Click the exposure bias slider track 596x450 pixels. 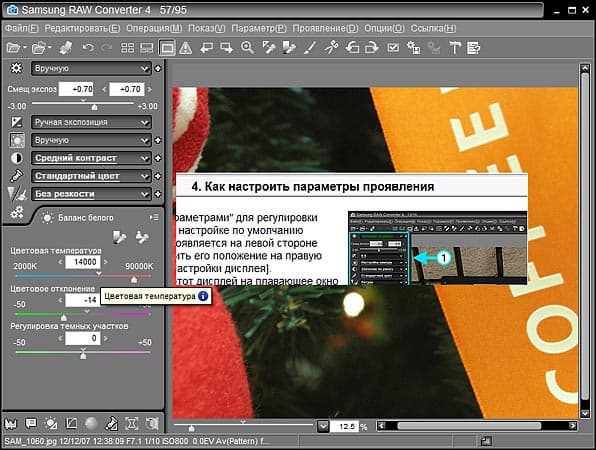coord(83,103)
